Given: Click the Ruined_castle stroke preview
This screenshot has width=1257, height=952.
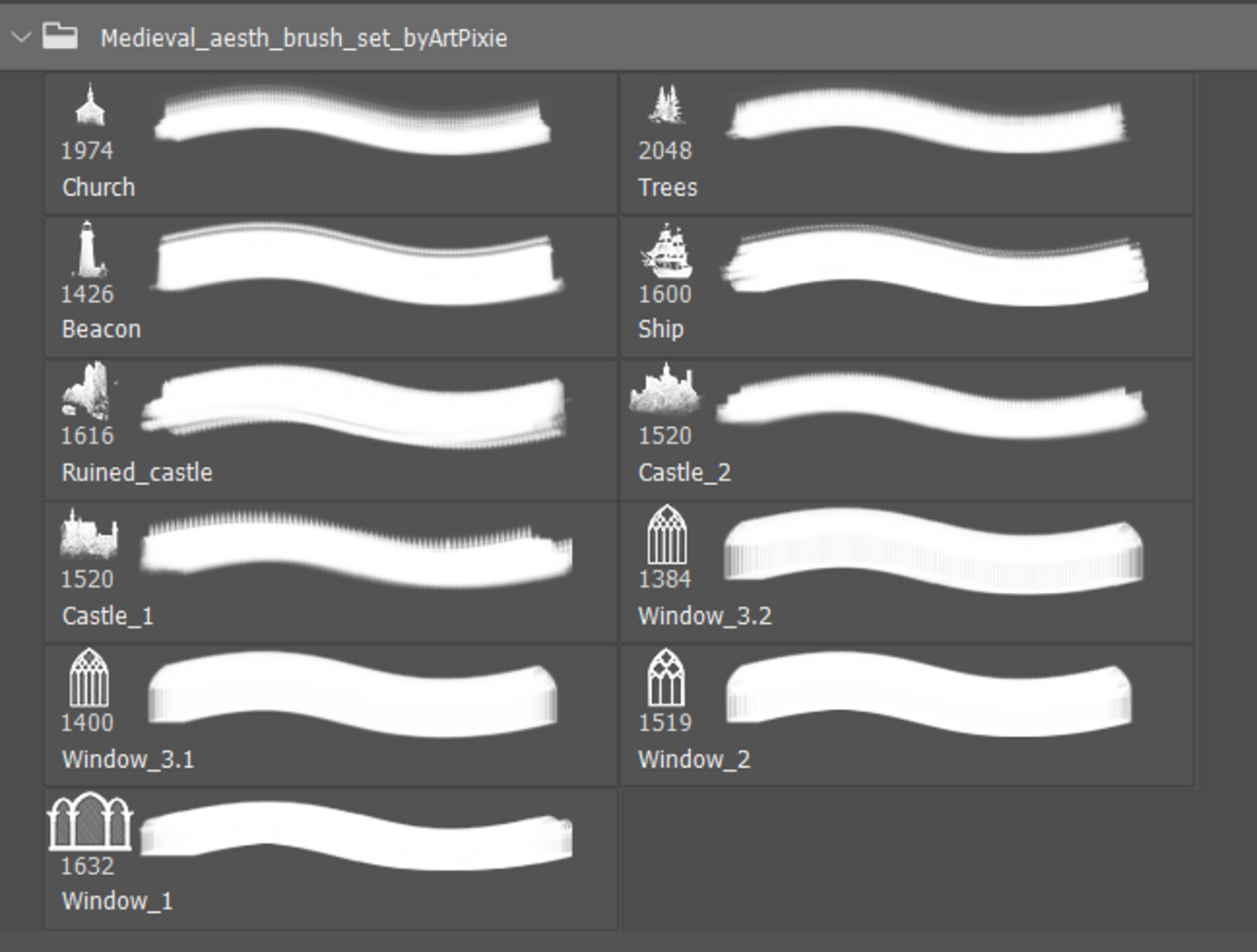Looking at the screenshot, I should (355, 406).
